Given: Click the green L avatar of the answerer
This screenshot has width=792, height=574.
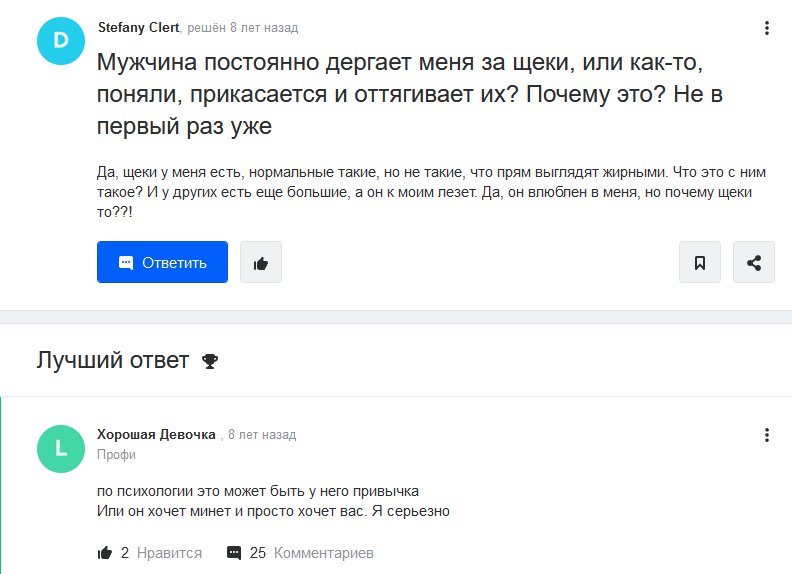Looking at the screenshot, I should pos(61,448).
